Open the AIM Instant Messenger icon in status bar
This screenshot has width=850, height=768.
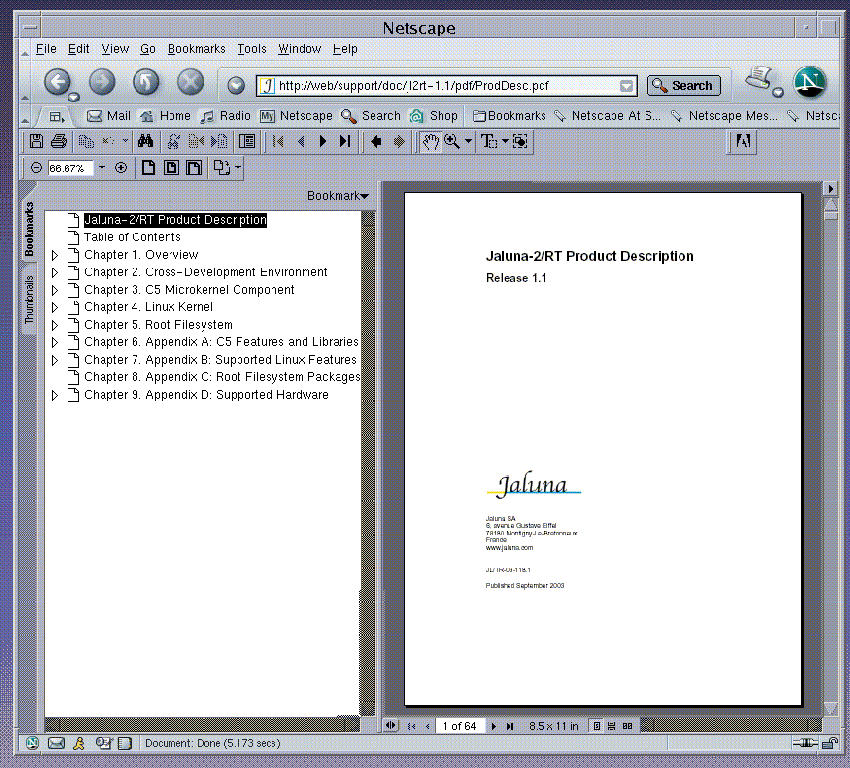pos(79,743)
